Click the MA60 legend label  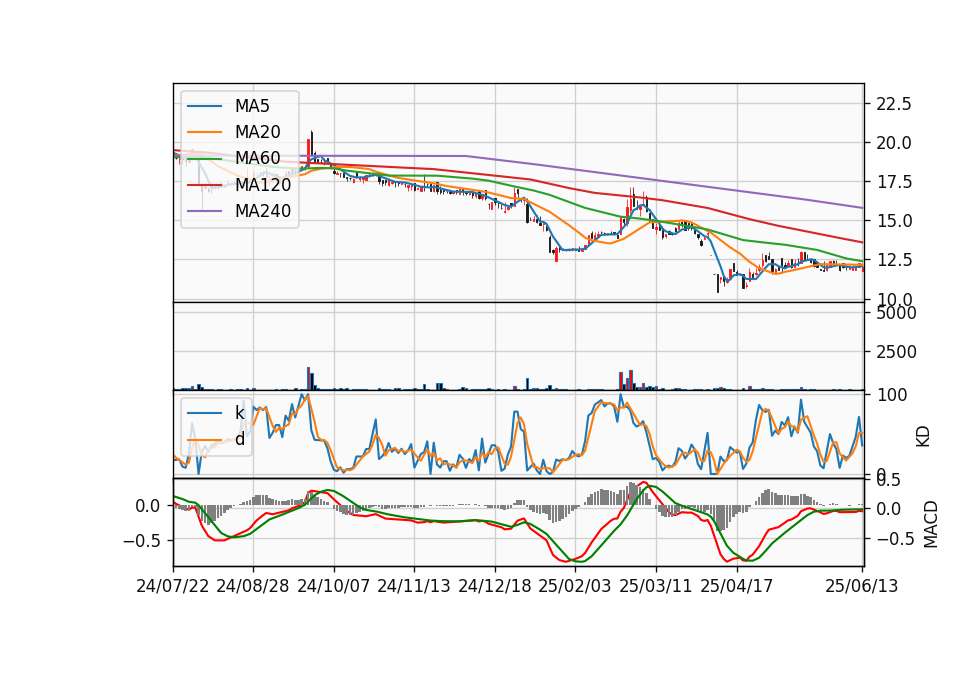pyautogui.click(x=257, y=158)
